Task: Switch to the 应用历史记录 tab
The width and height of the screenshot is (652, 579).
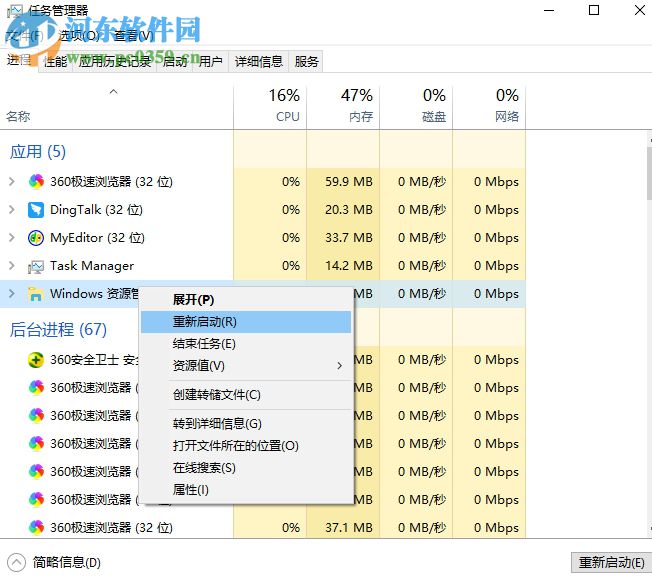Action: click(115, 62)
